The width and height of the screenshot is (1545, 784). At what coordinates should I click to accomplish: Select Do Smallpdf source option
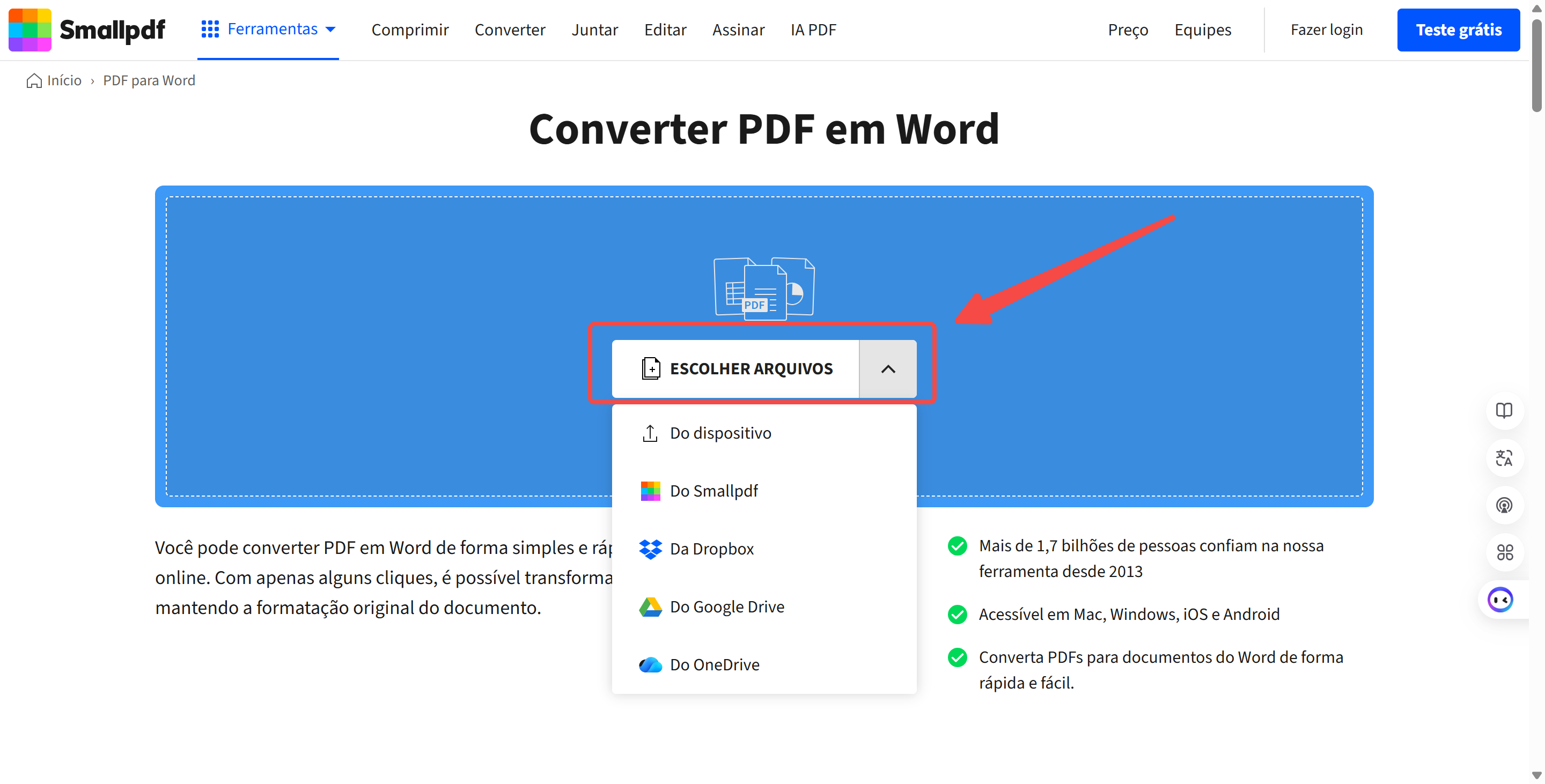point(764,491)
